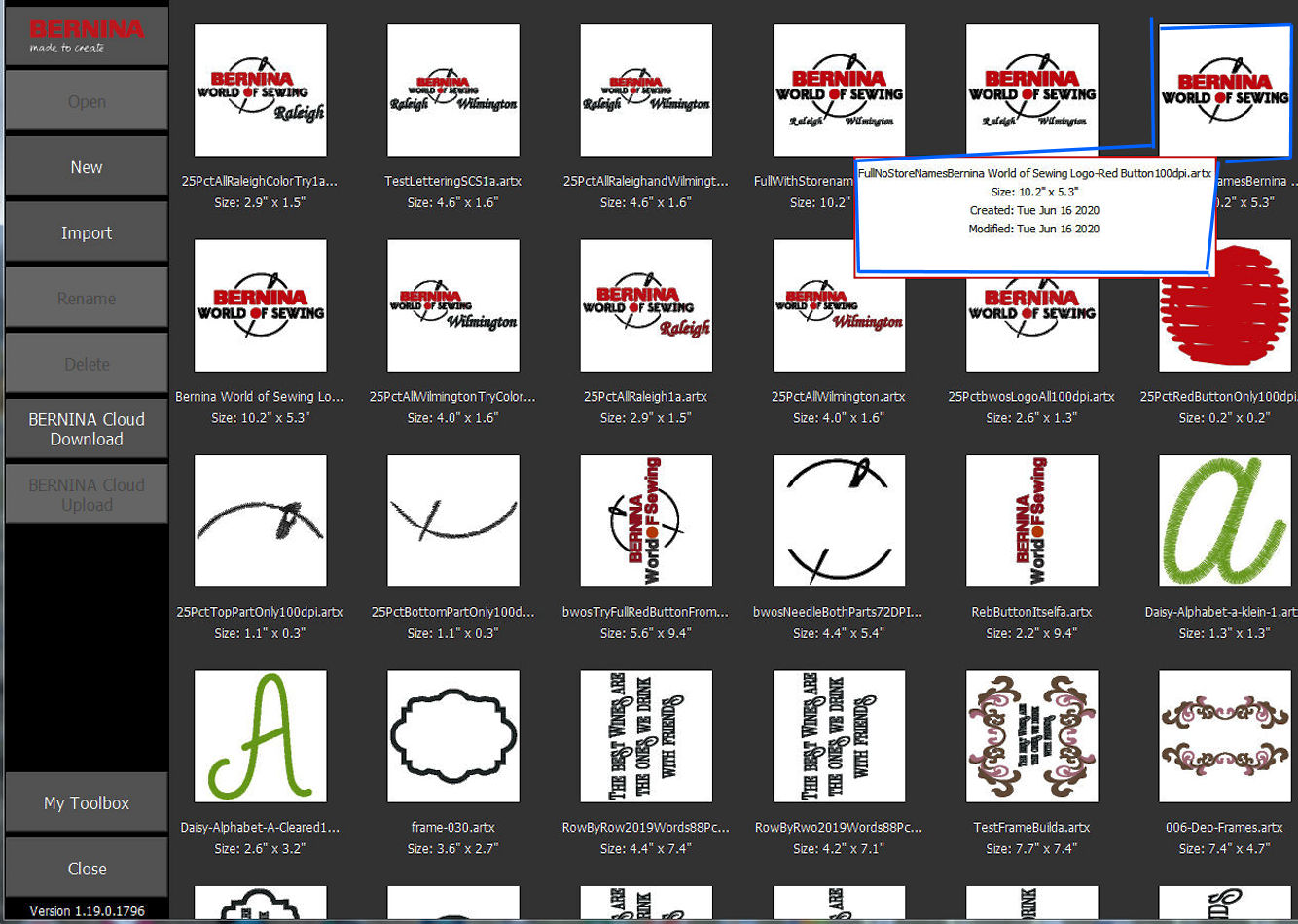Viewport: 1298px width, 924px height.
Task: Select the Daisy-Alphabet-A-Cleared1 thumbnail
Action: coord(260,736)
